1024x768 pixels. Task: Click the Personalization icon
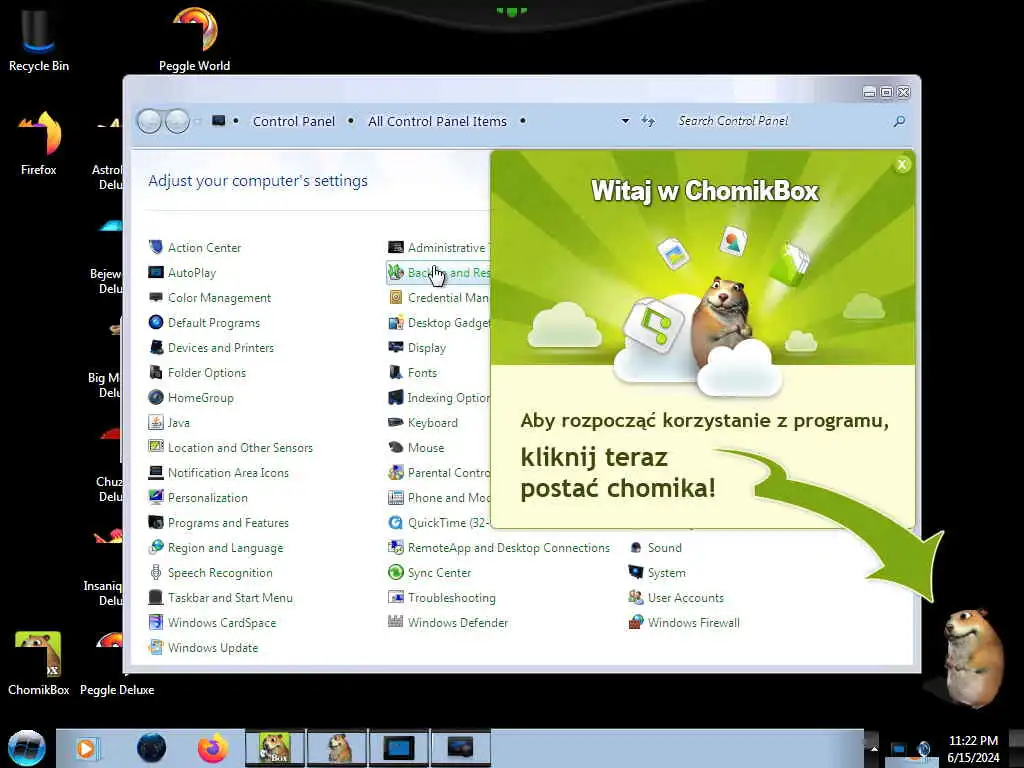pos(155,497)
